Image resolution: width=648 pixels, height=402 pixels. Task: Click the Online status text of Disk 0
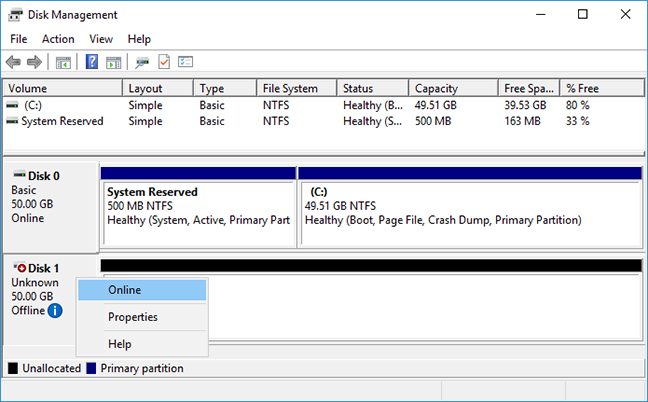tap(28, 218)
